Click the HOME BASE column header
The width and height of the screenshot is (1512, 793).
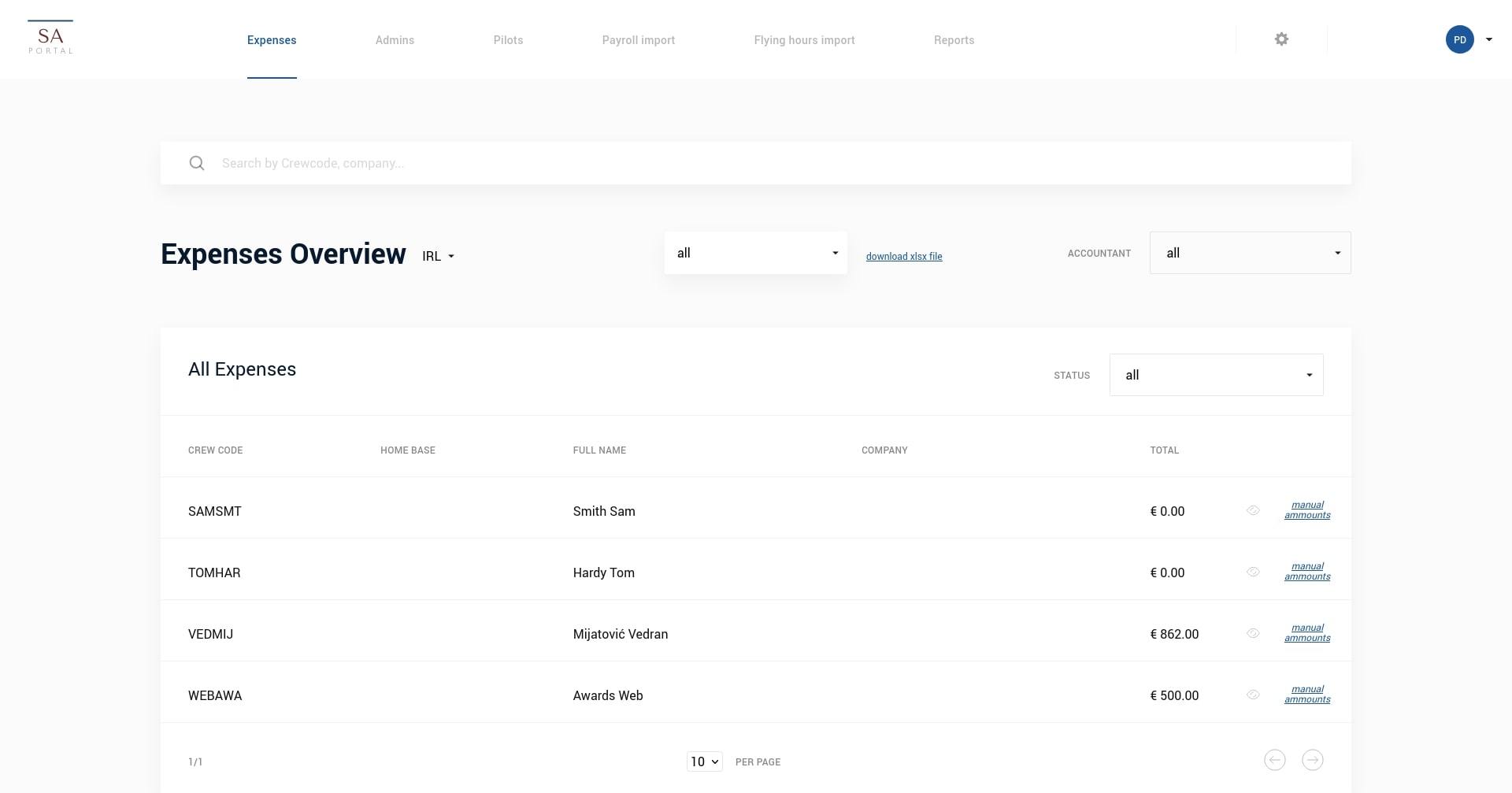[408, 450]
